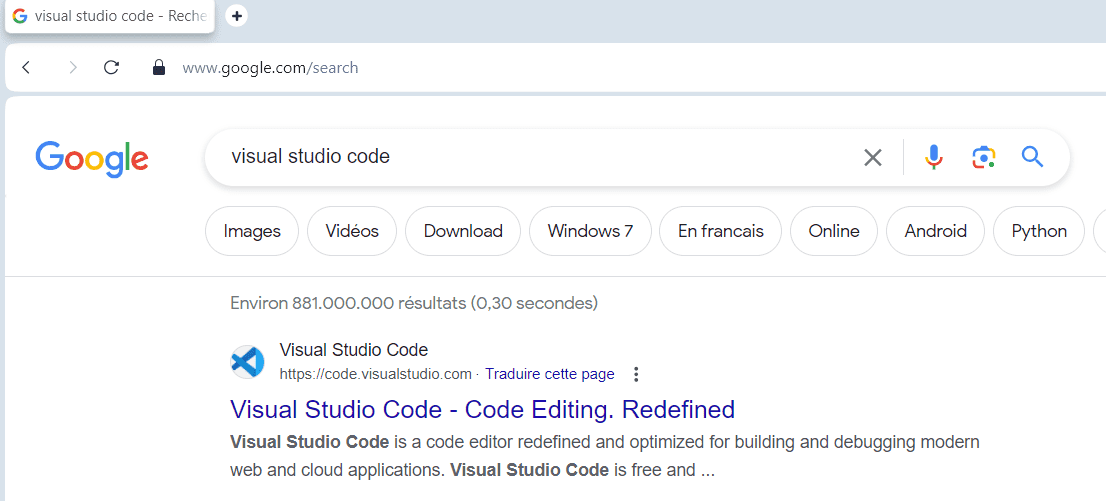Start voice search with microphone
Screen dimensions: 1106x501
(934, 157)
